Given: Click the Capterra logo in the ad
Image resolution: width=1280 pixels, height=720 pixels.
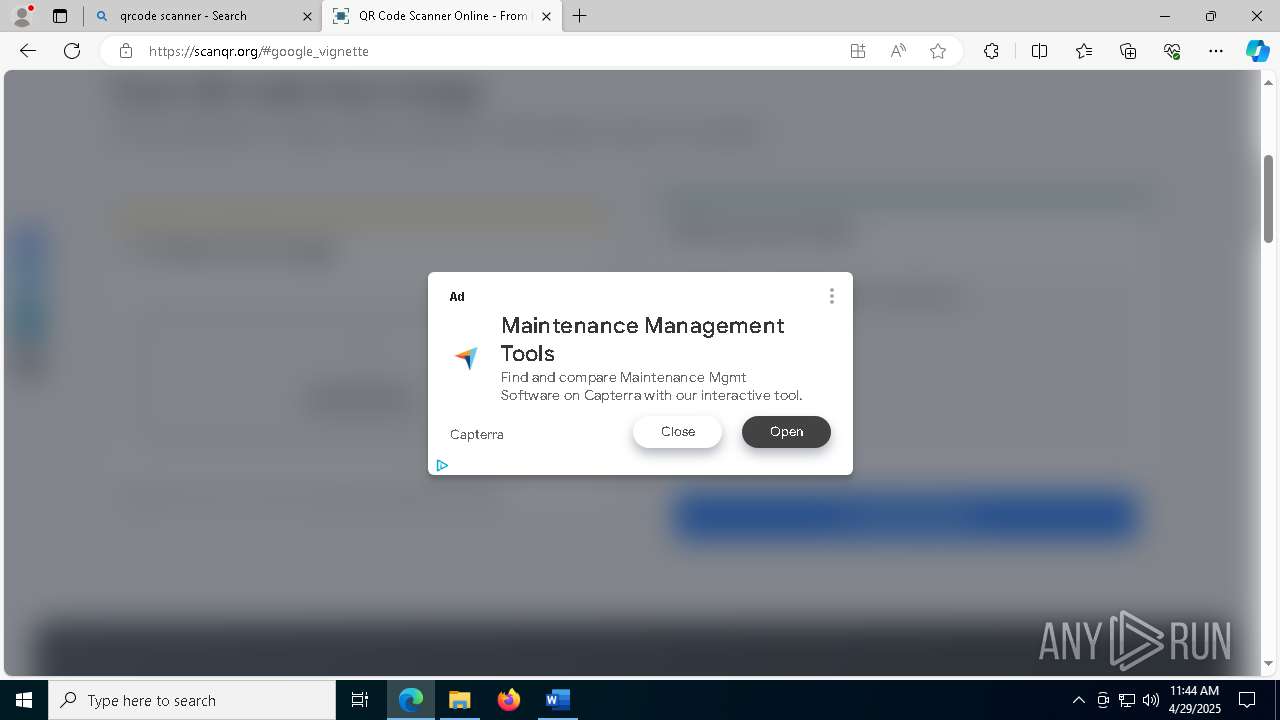Looking at the screenshot, I should pos(467,357).
